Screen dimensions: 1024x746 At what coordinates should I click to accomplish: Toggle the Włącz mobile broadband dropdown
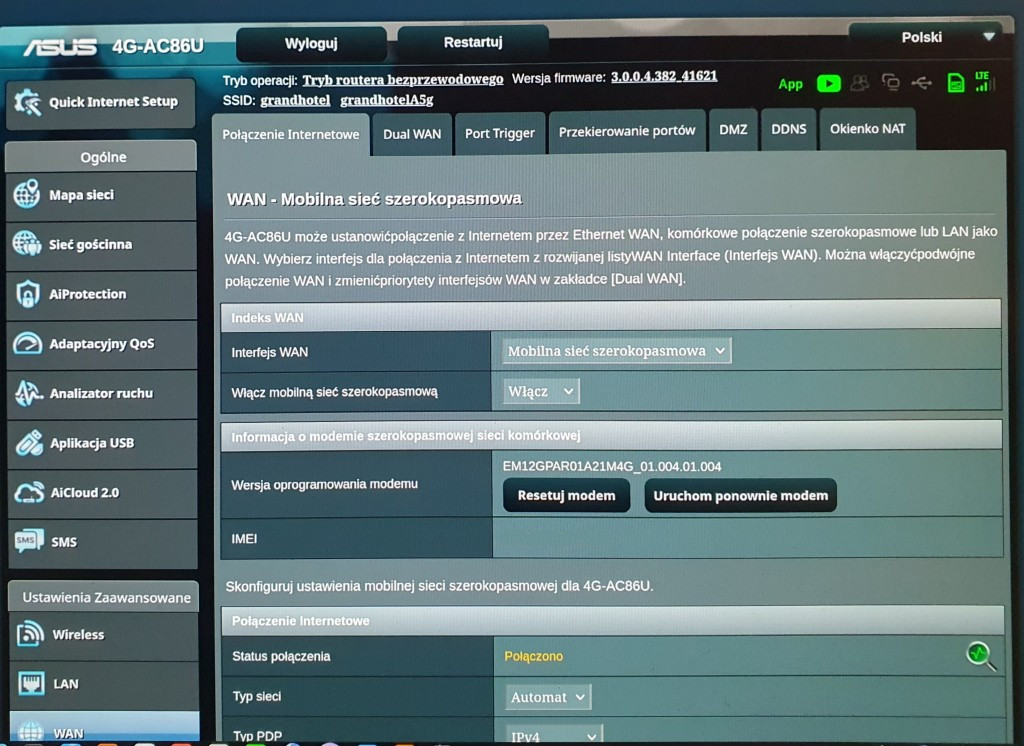coord(541,391)
